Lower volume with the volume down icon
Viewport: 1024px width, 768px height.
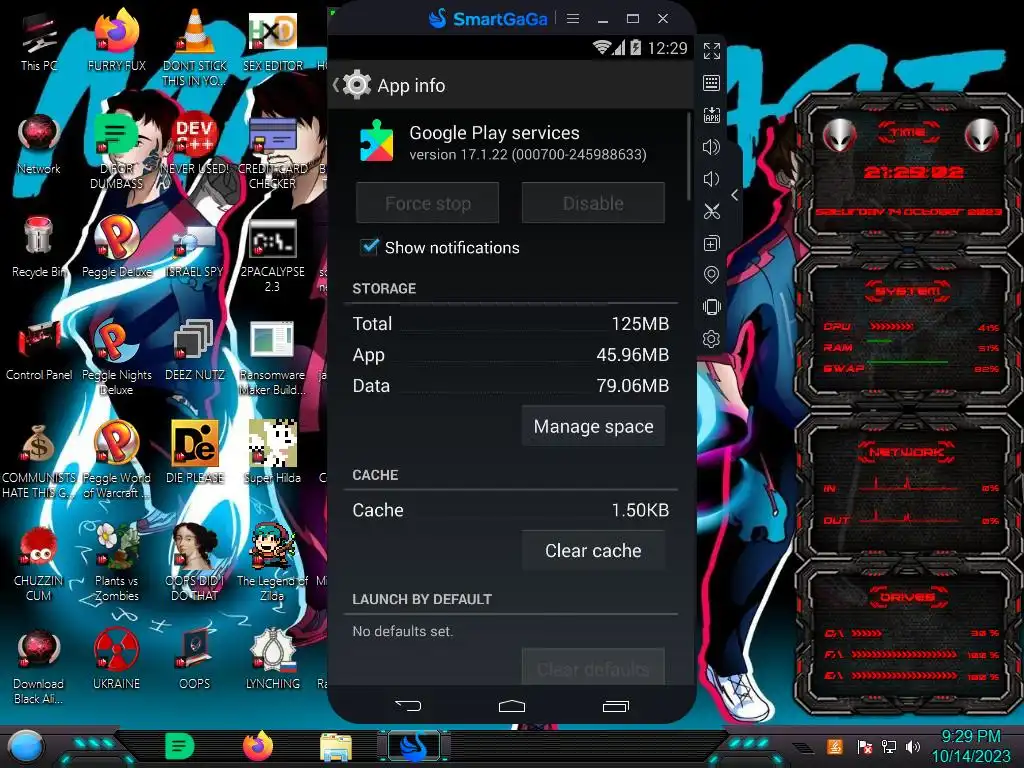click(x=712, y=179)
